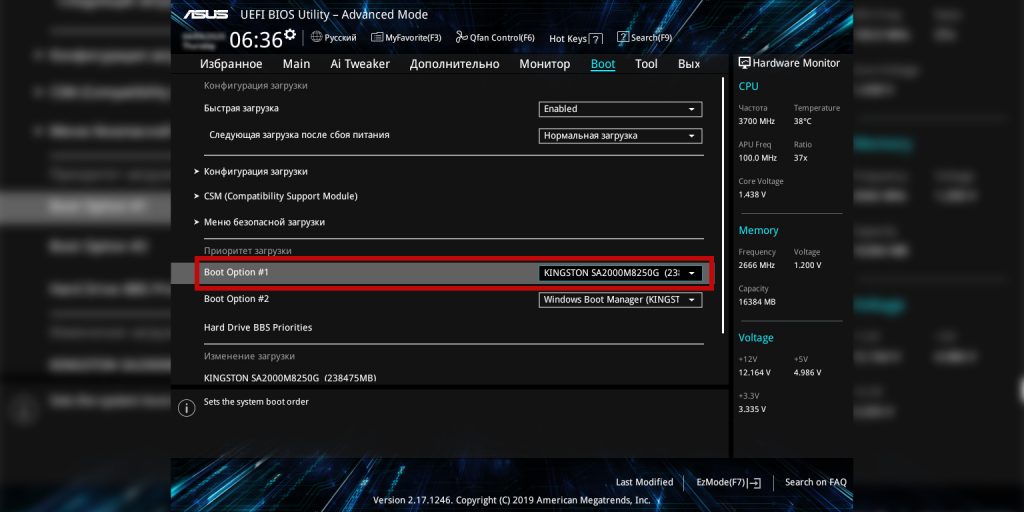Click the Изменение загрузки section header
The width and height of the screenshot is (1024, 512).
point(249,356)
